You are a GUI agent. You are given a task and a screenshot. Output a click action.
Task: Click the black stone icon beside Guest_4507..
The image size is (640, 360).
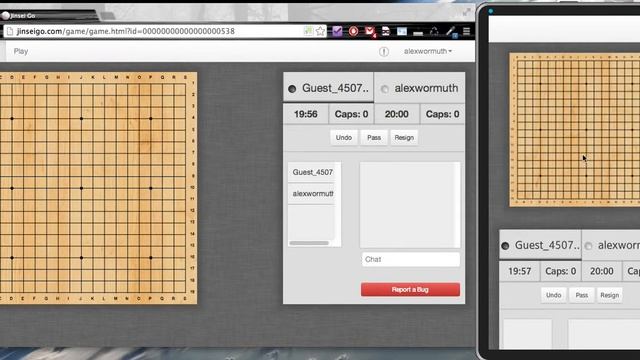tap(292, 89)
